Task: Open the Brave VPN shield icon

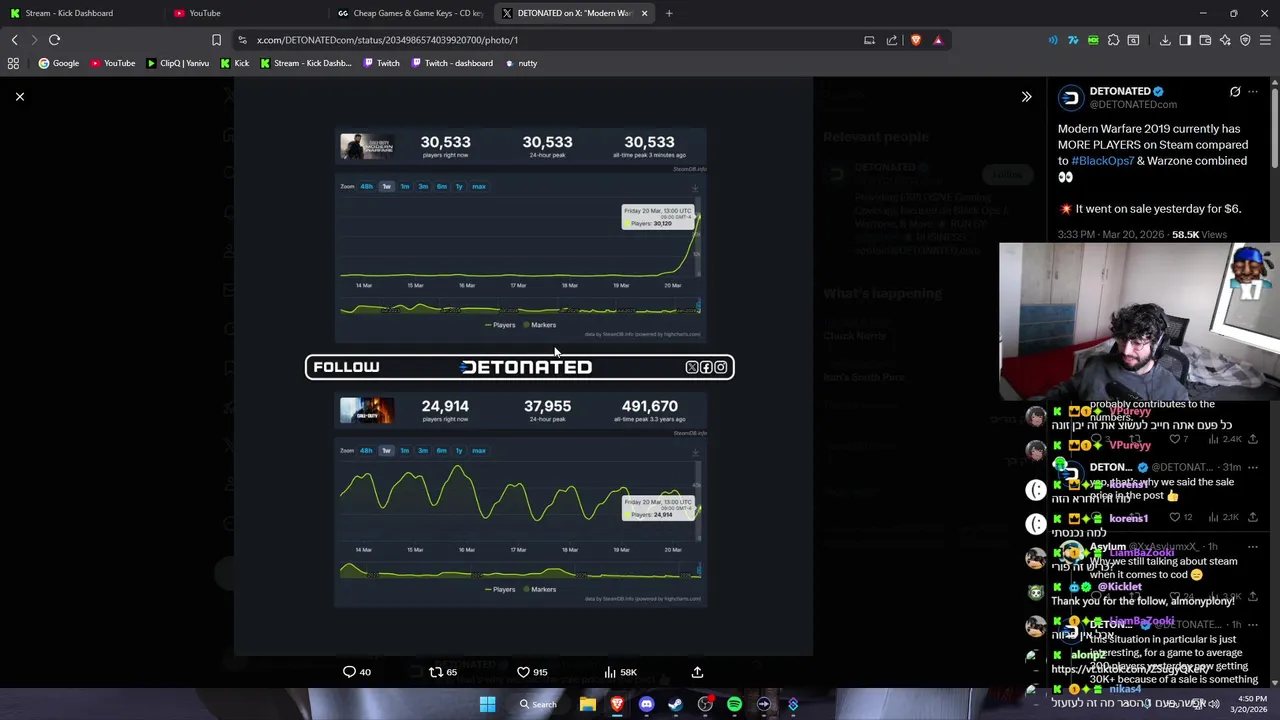Action: tap(1245, 40)
